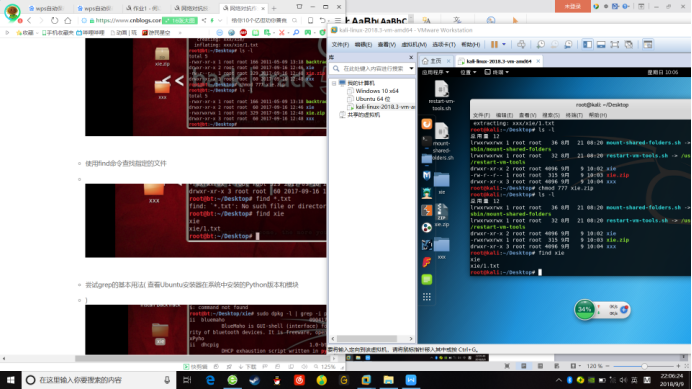Open a new browser tab with plus
The width and height of the screenshot is (692, 389).
[274, 8]
